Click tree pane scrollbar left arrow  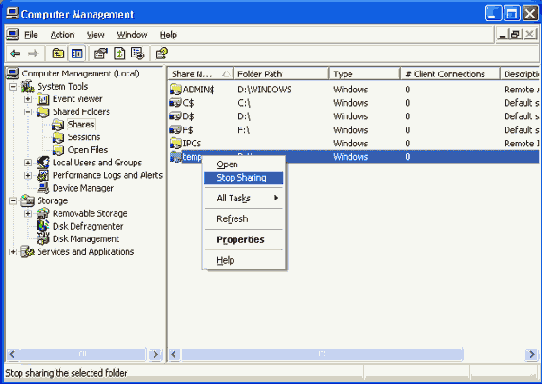pos(12,354)
